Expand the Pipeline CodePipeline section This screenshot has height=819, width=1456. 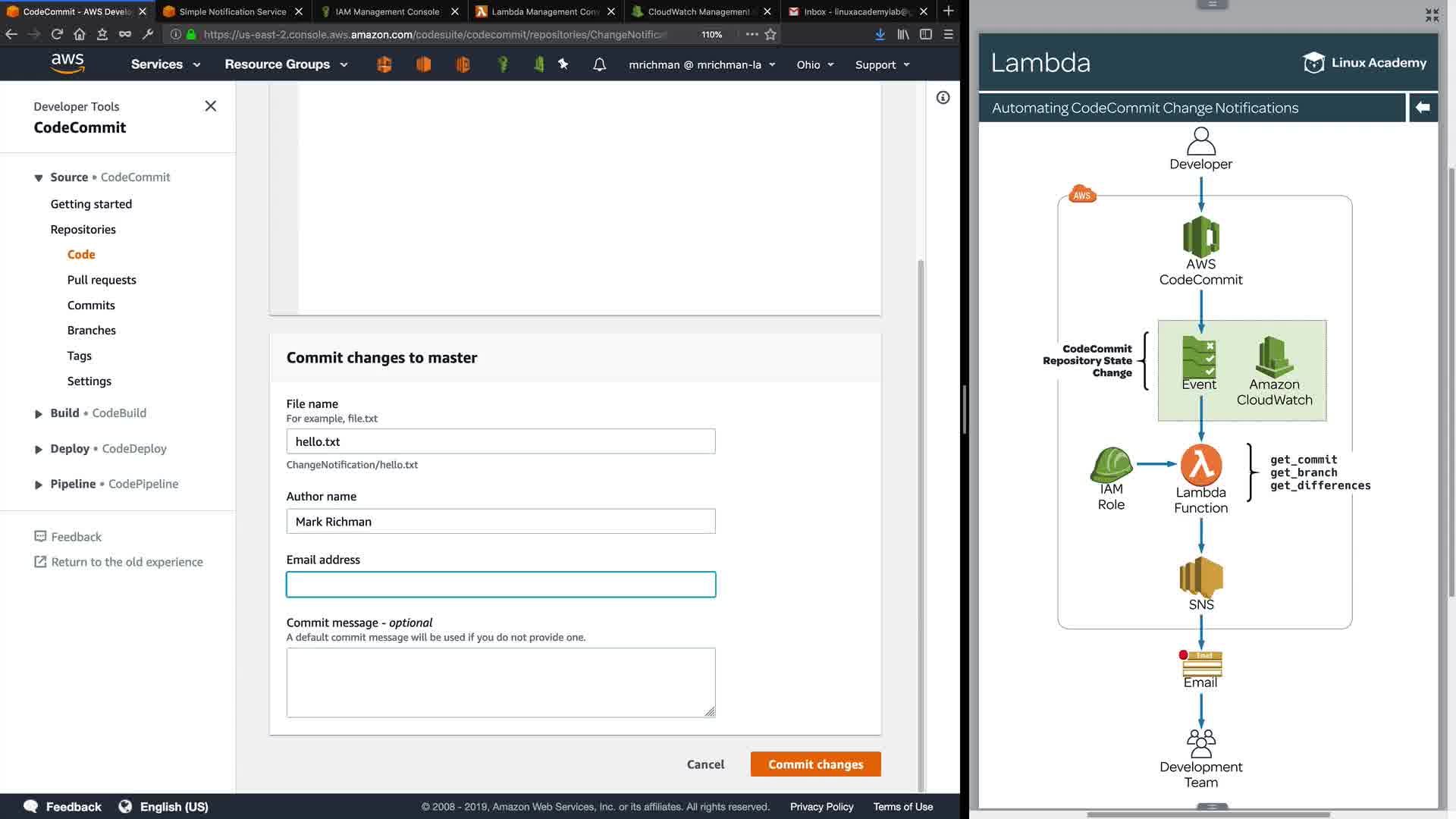tap(39, 485)
